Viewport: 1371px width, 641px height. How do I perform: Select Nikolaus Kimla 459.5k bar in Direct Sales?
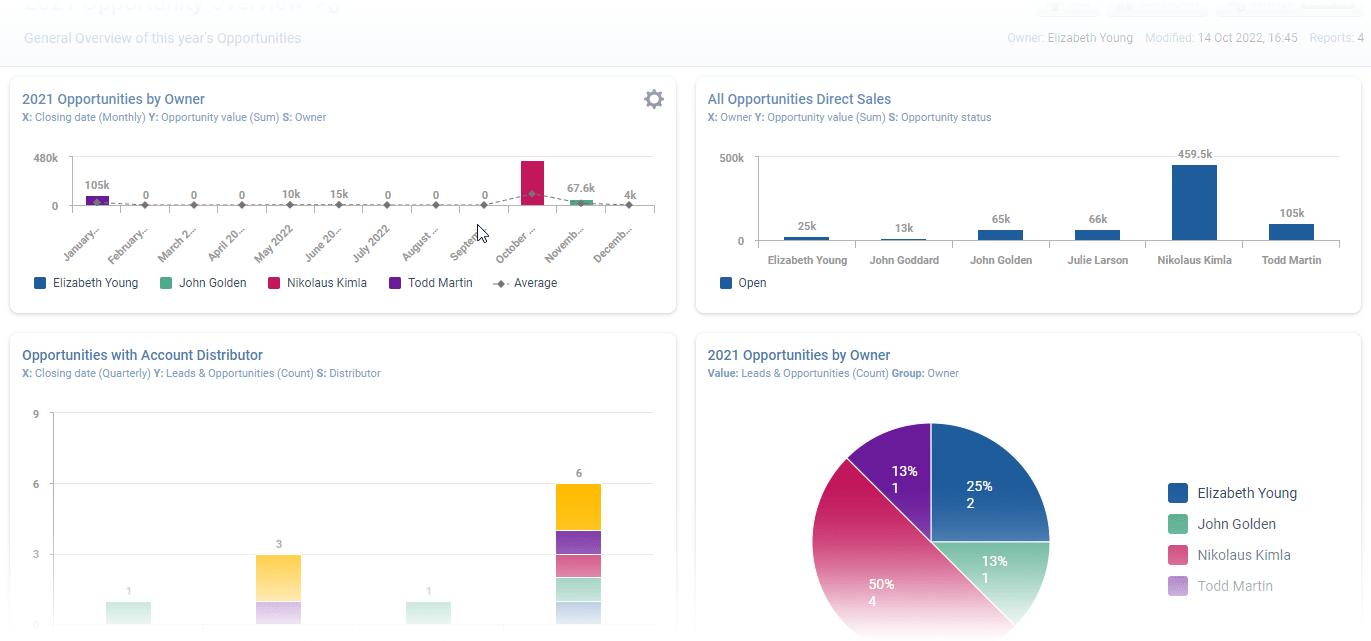[1194, 203]
